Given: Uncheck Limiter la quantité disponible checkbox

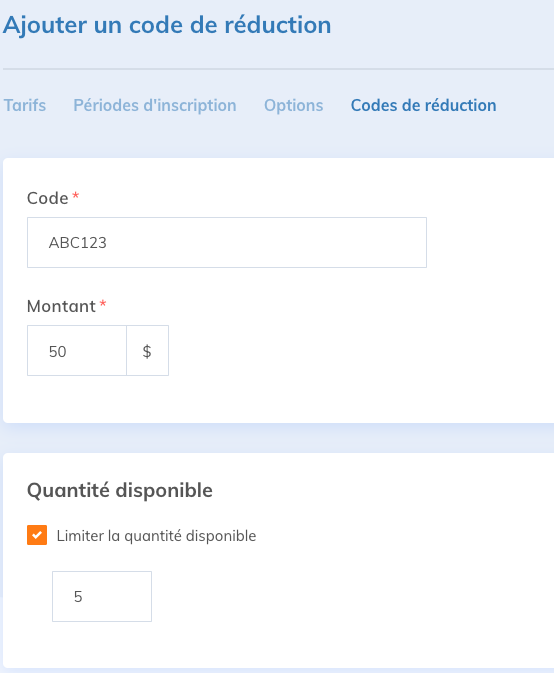Looking at the screenshot, I should click(37, 535).
